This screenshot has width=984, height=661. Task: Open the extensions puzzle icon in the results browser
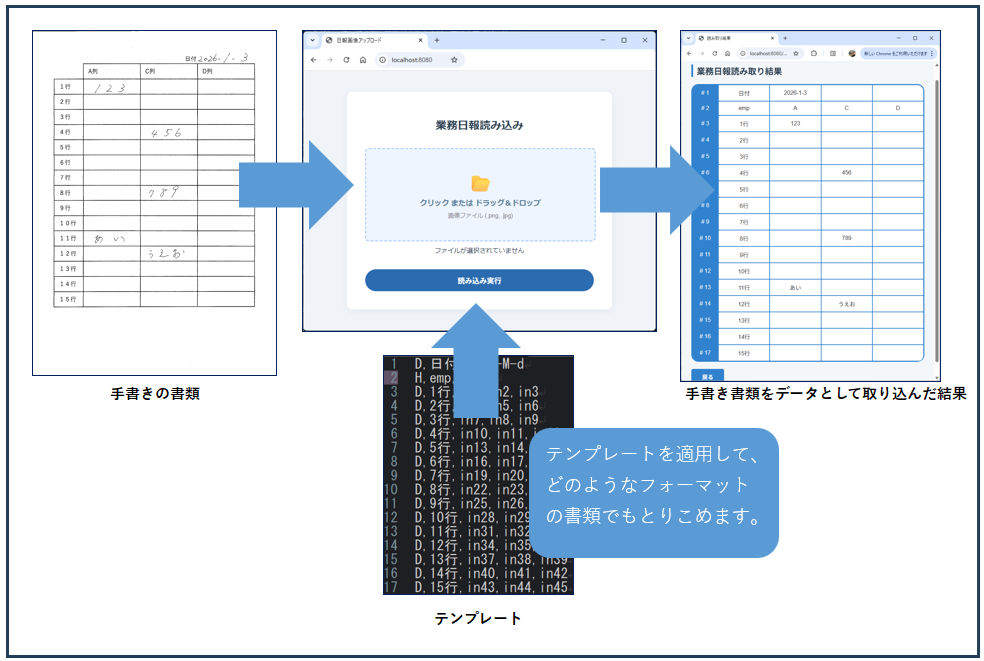(814, 53)
